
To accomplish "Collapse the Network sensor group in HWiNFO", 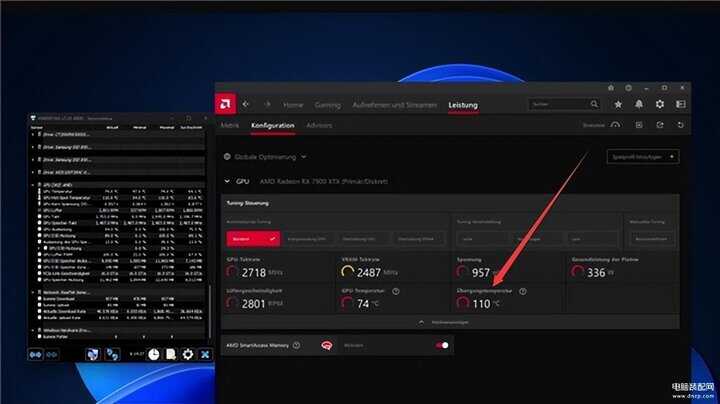I will coord(33,292).
